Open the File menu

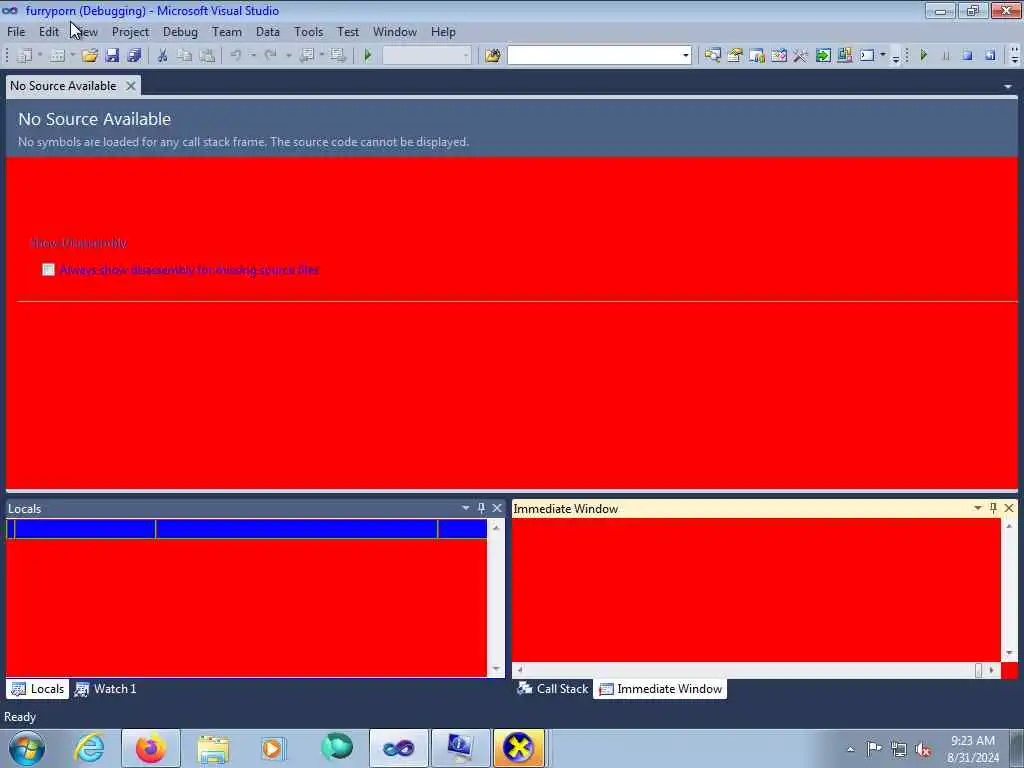point(16,31)
